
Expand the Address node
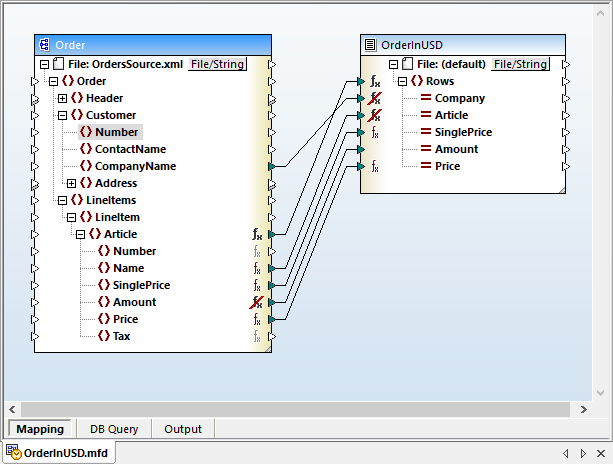pos(71,183)
